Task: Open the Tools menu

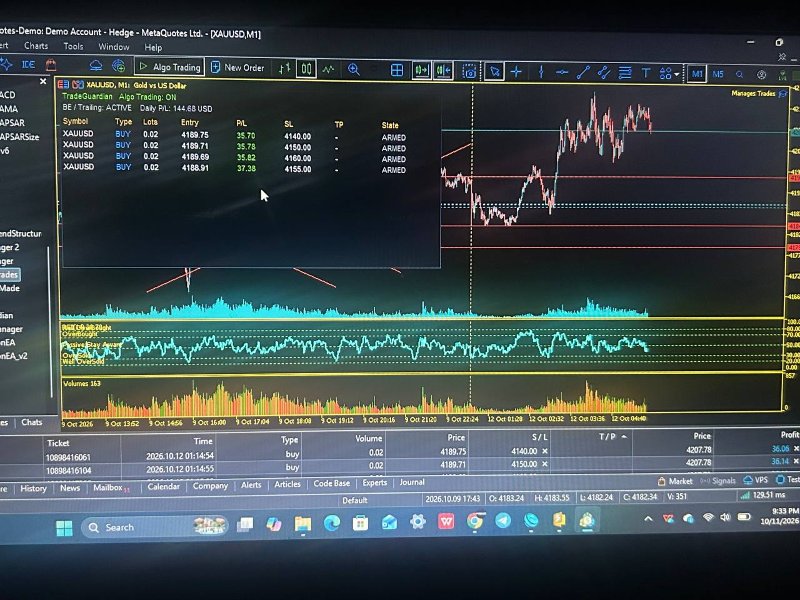Action: point(73,46)
